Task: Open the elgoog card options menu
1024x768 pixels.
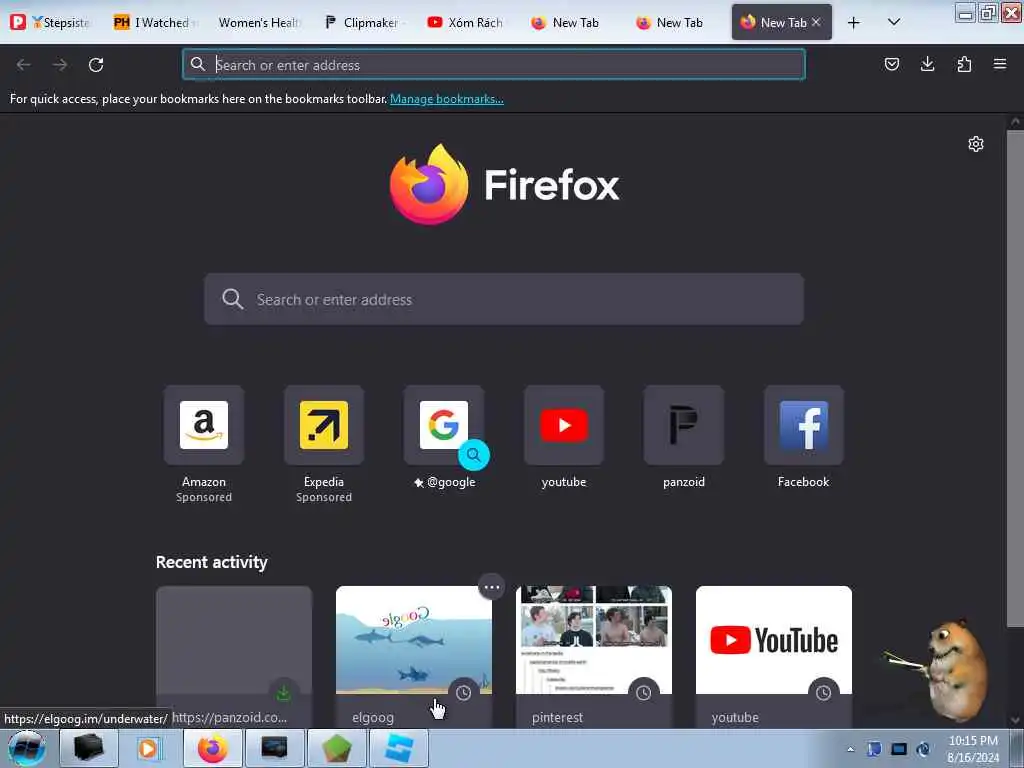Action: [491, 587]
